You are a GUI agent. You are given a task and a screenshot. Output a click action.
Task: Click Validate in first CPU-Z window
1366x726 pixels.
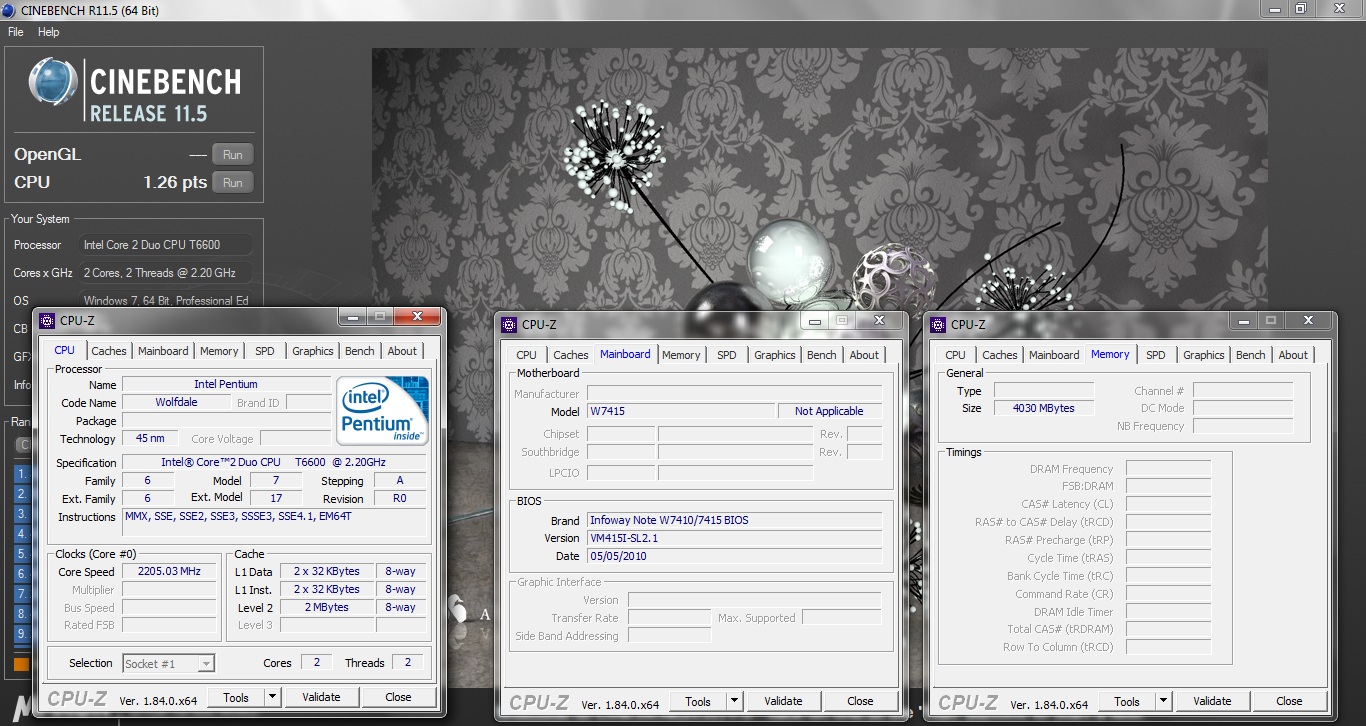(321, 697)
